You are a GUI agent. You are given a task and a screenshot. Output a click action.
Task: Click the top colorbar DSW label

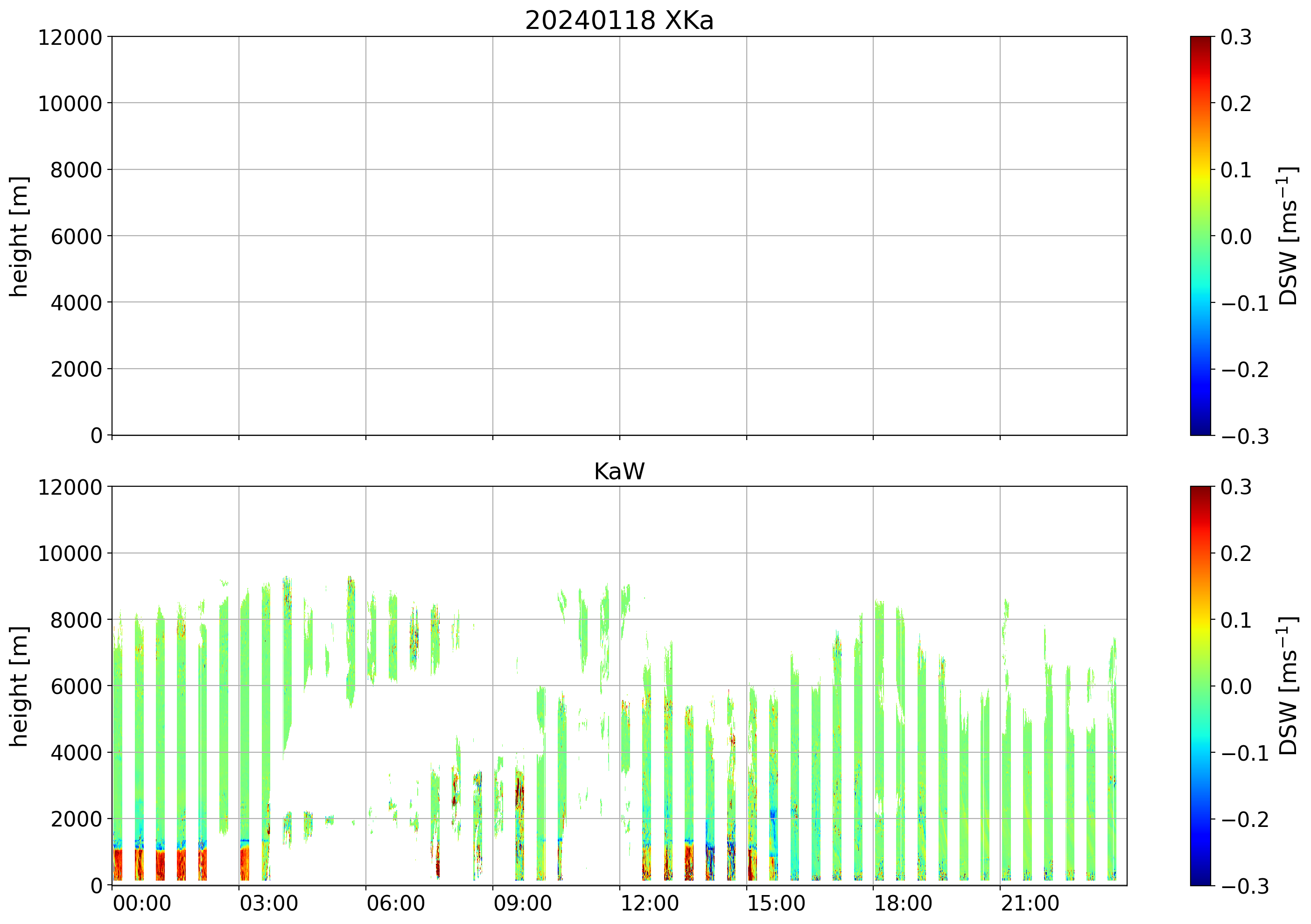click(x=1288, y=236)
